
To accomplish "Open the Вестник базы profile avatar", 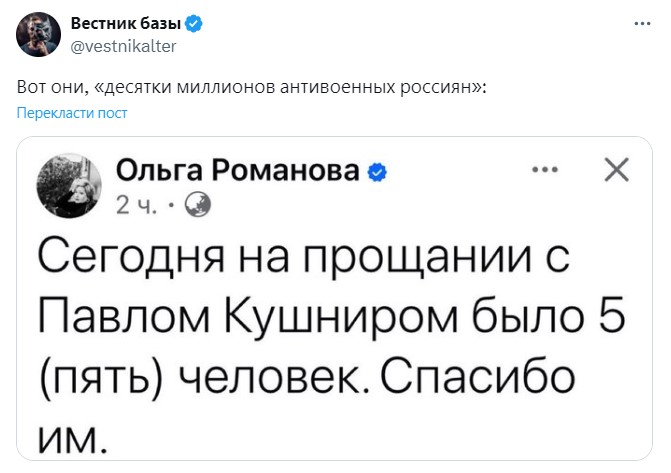I will [37, 34].
